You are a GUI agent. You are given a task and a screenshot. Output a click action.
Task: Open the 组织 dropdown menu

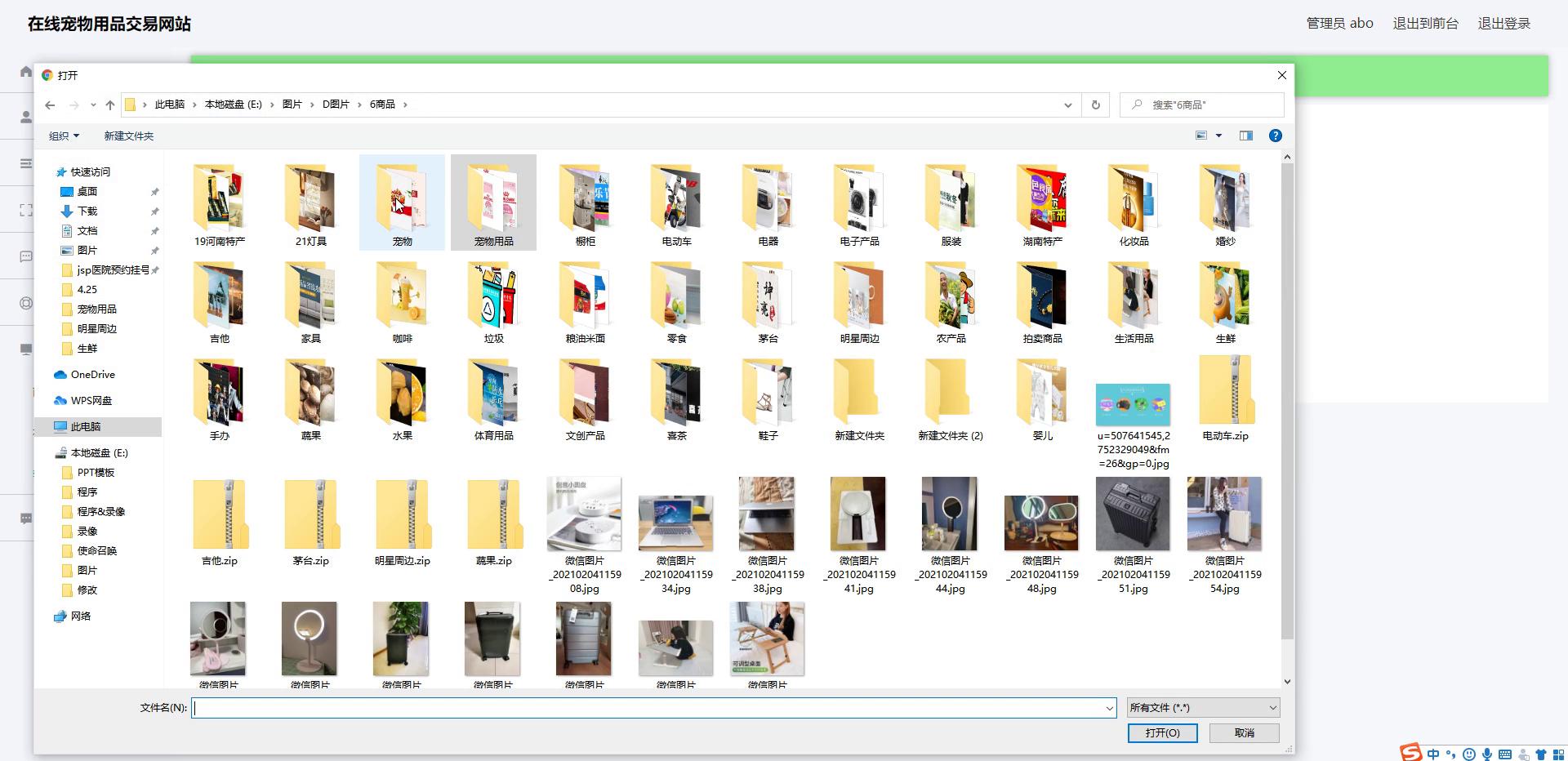64,136
